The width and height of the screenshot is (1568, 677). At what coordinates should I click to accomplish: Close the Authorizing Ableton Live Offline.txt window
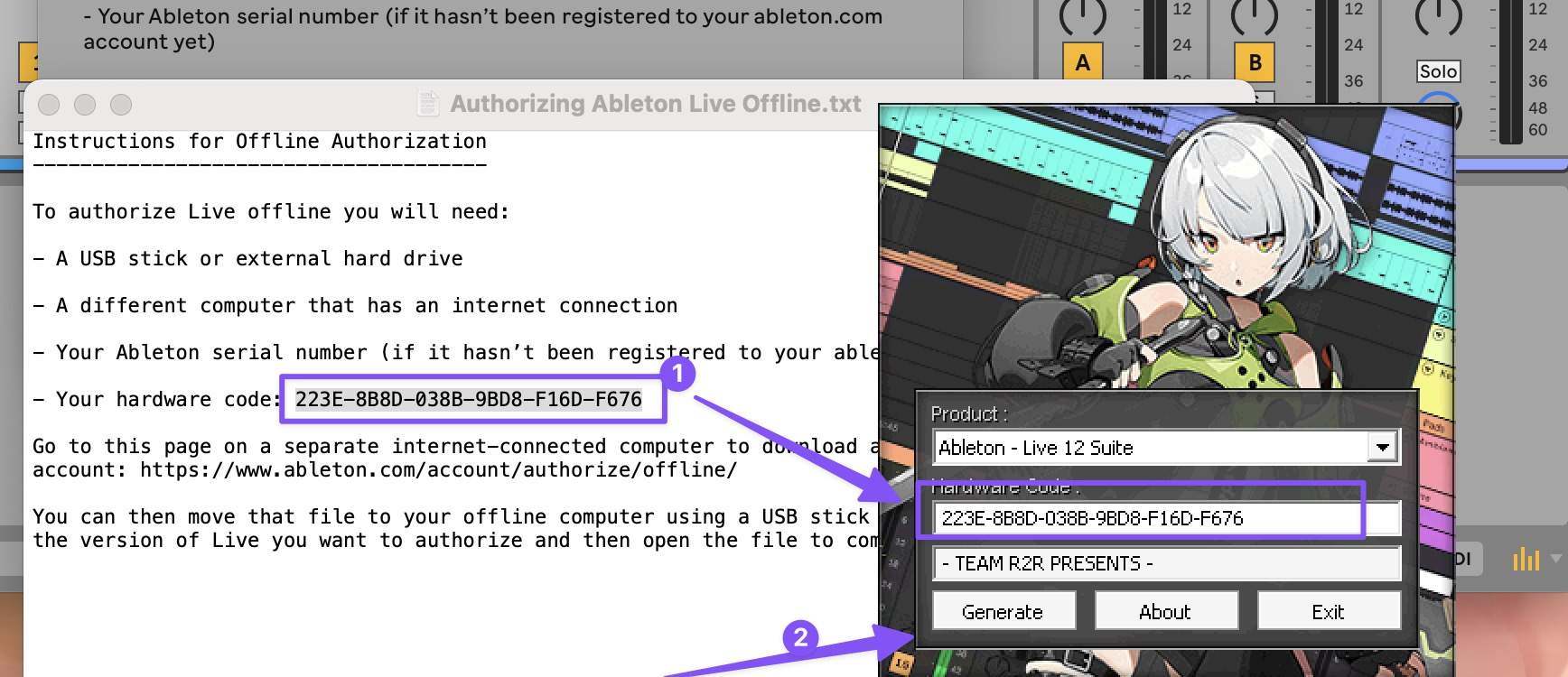(49, 105)
